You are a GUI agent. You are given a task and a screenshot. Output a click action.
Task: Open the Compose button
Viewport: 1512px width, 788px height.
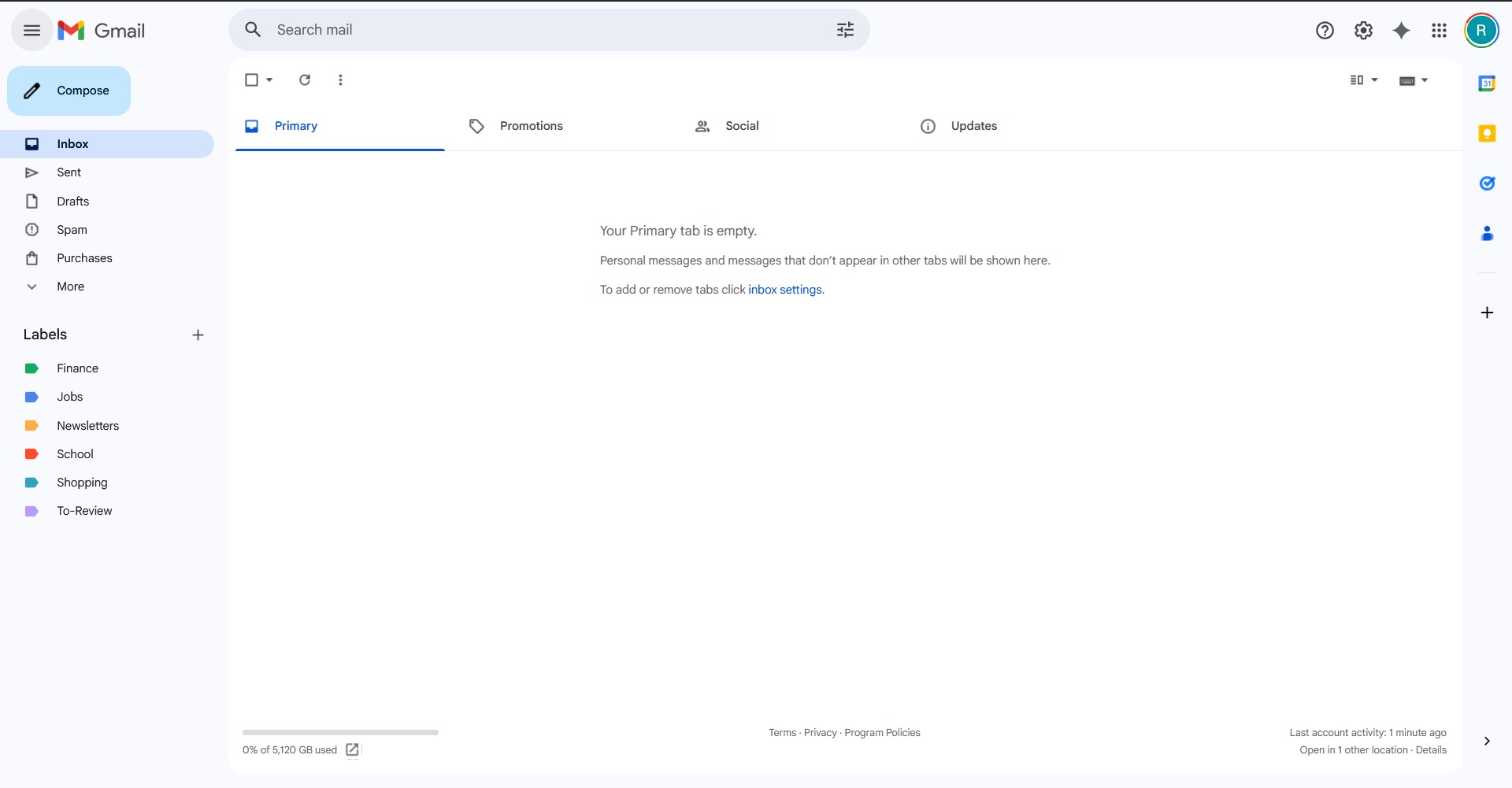click(69, 90)
